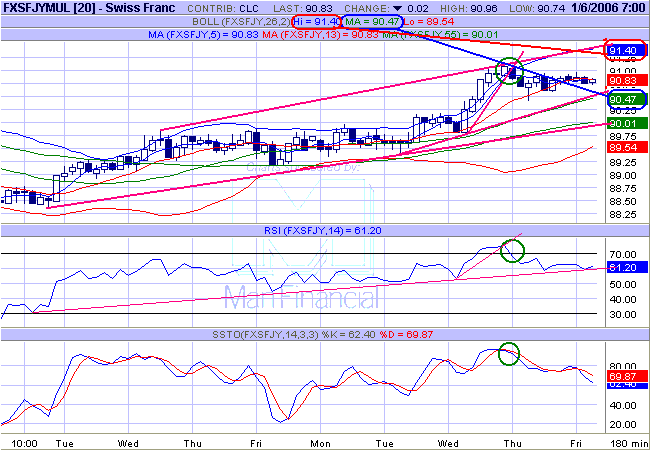This screenshot has height=450, width=650.
Task: Select the "FXSFJYMUL [20] - Swiss Franc" title
Action: pos(89,8)
